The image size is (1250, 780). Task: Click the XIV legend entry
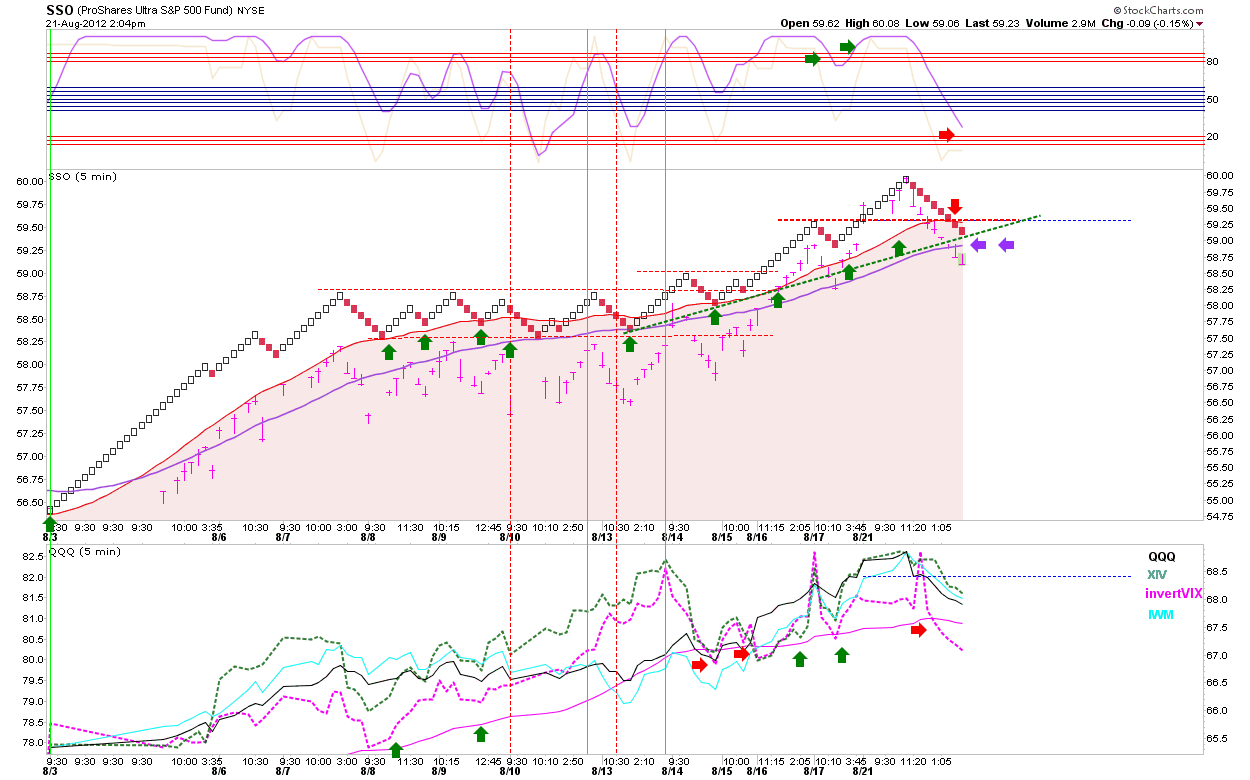1156,575
